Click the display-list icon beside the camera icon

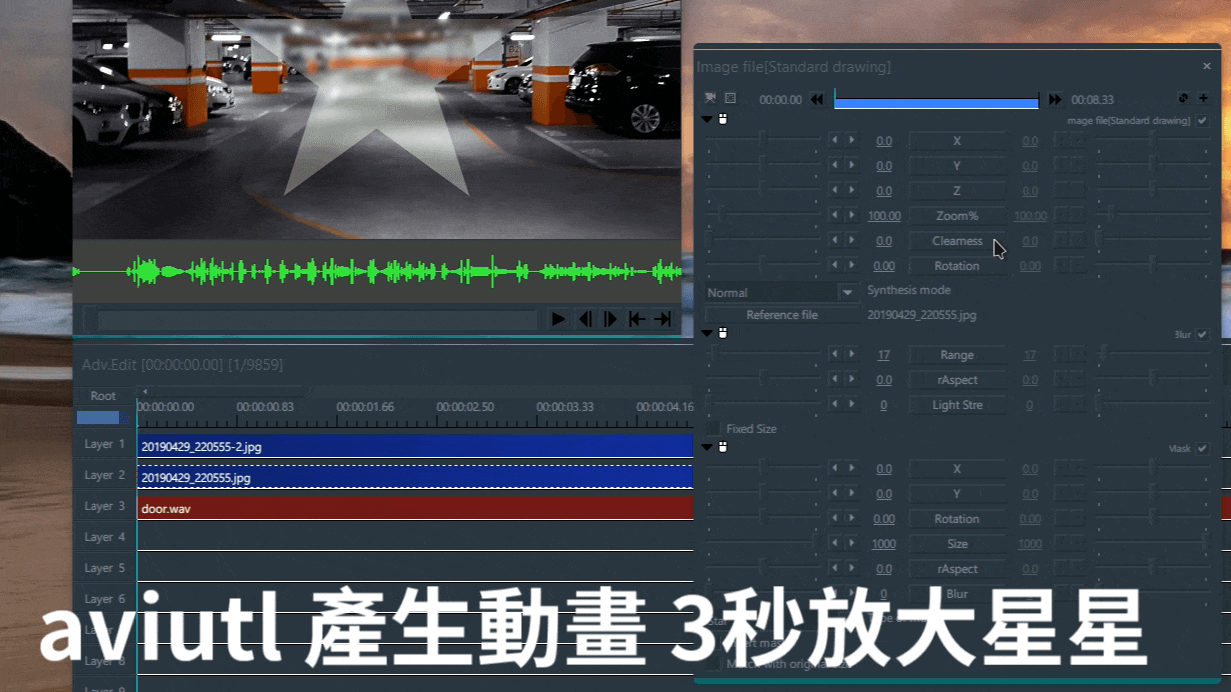[730, 99]
